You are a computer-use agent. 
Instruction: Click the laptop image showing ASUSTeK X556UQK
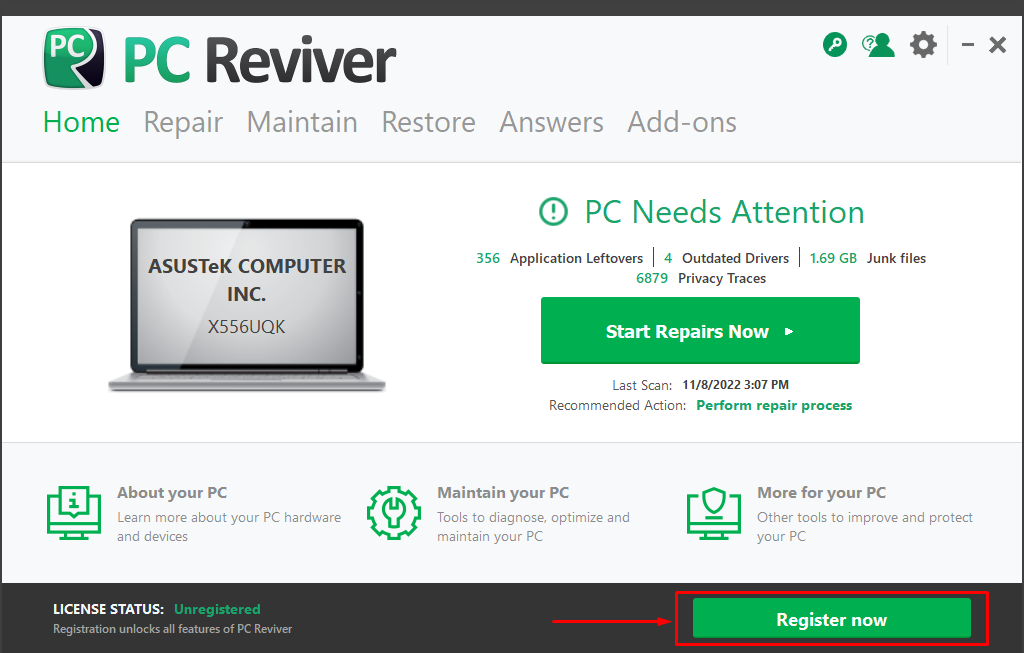tap(247, 305)
